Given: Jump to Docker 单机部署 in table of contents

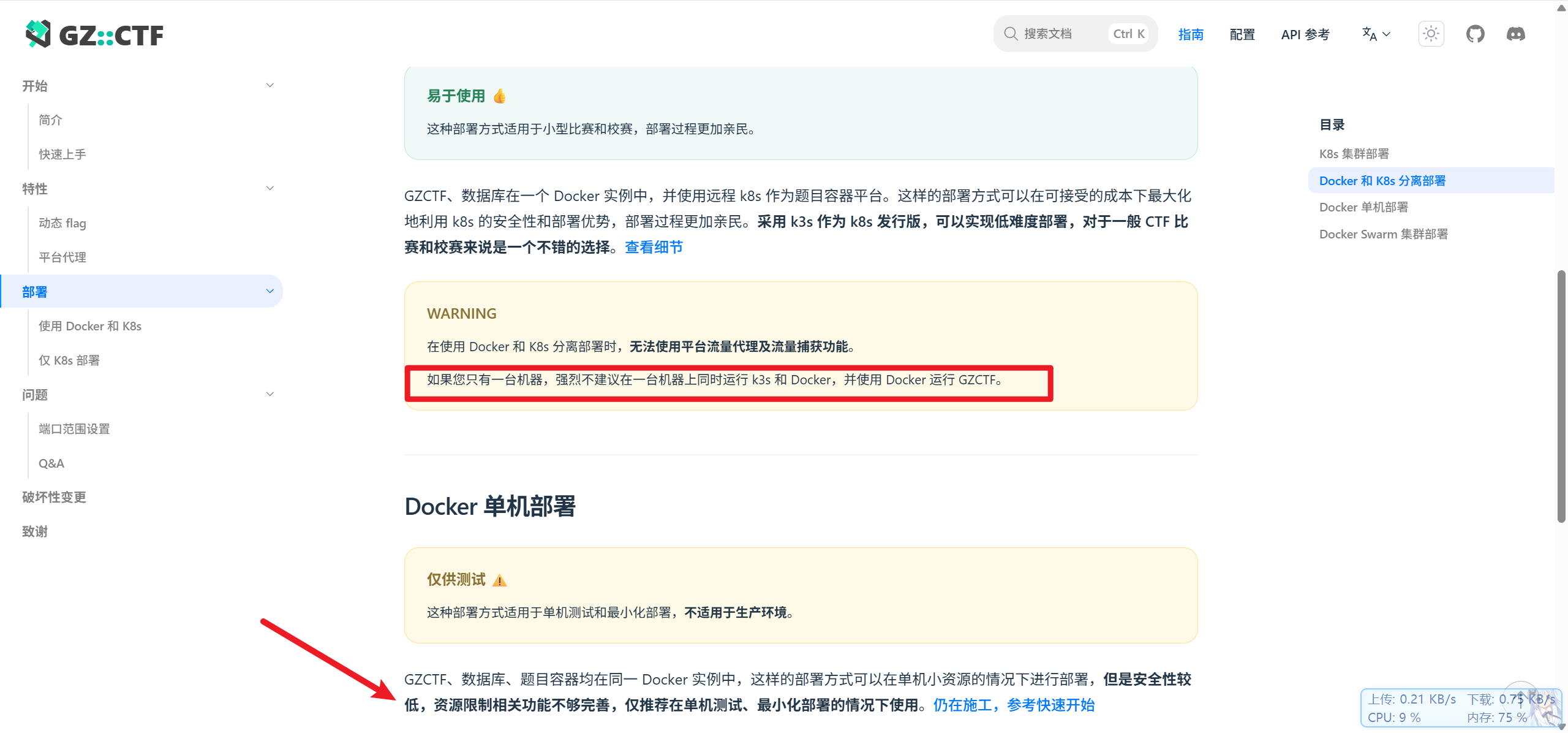Looking at the screenshot, I should [1363, 207].
